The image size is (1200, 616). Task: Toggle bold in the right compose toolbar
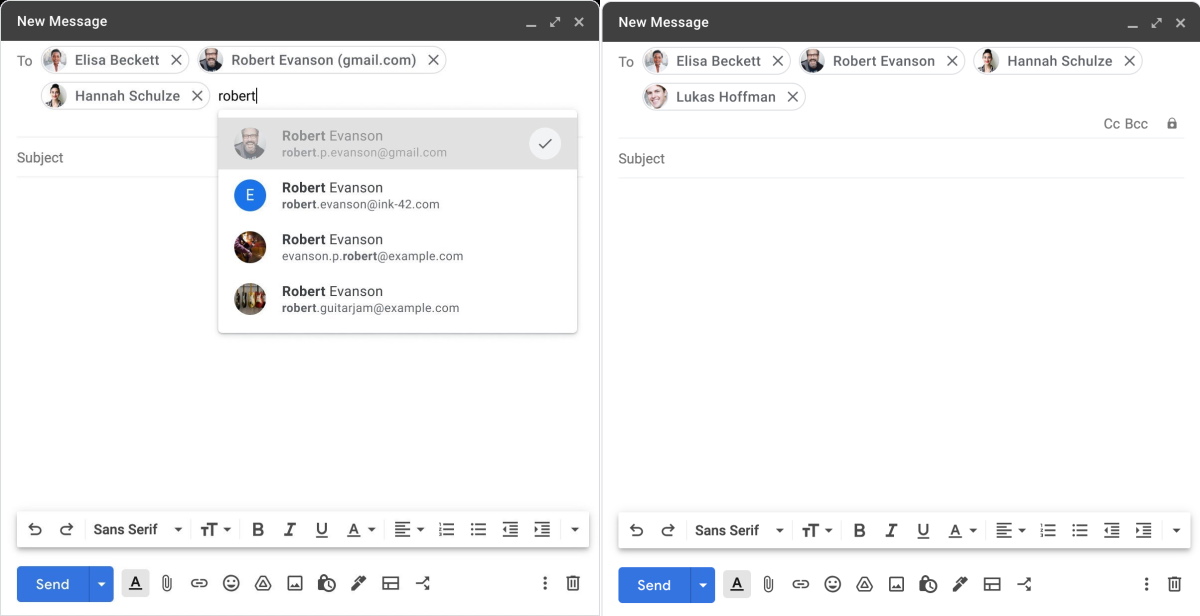(859, 531)
